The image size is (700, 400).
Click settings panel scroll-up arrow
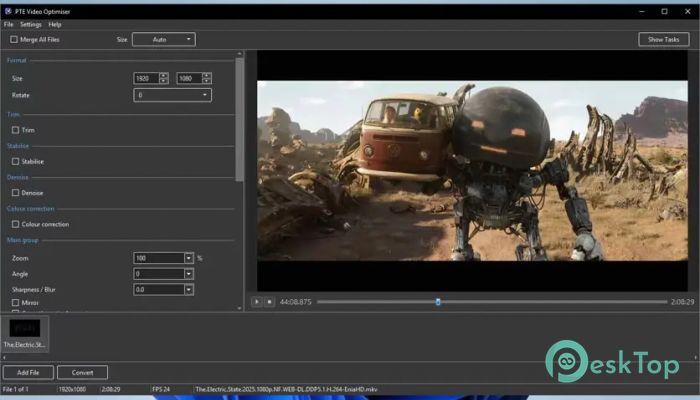coord(240,54)
